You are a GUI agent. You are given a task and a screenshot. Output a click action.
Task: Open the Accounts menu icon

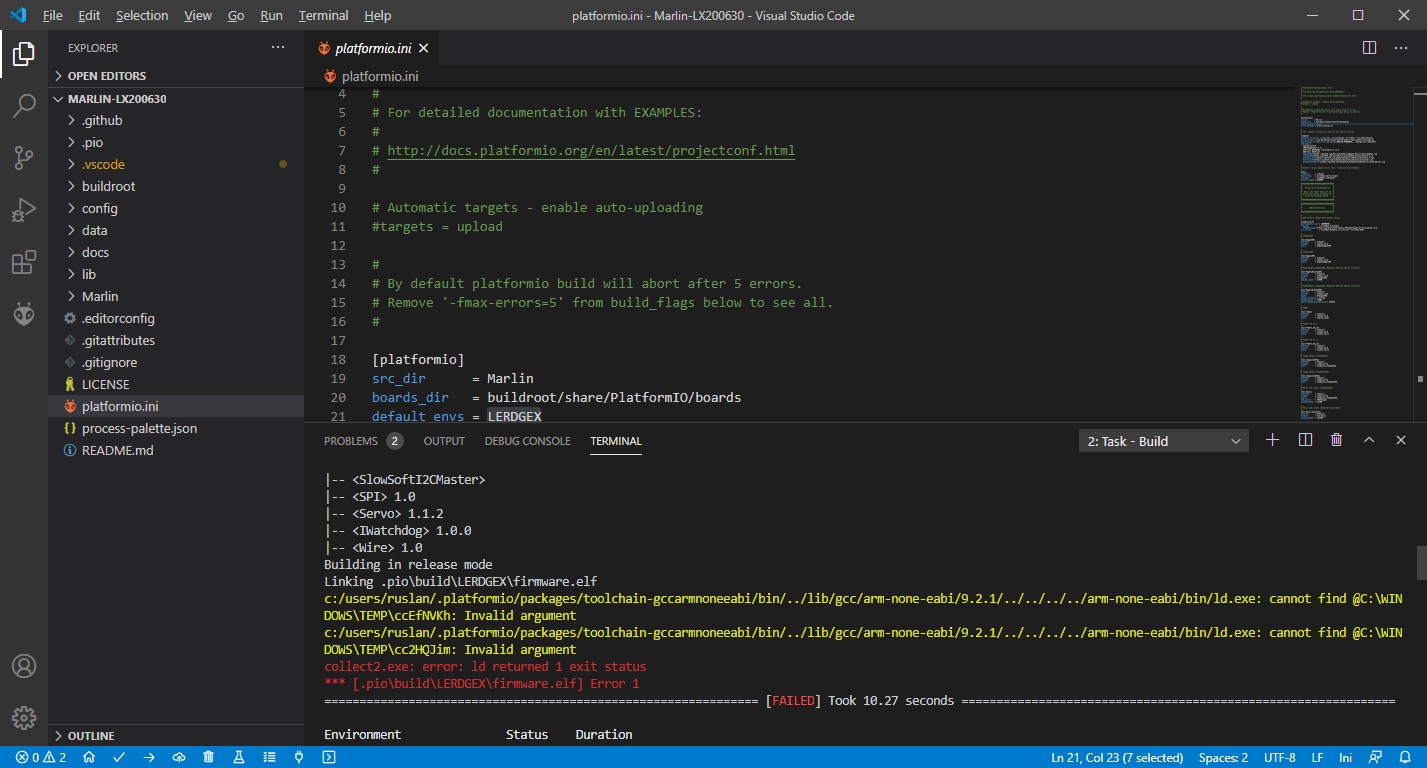pyautogui.click(x=24, y=666)
